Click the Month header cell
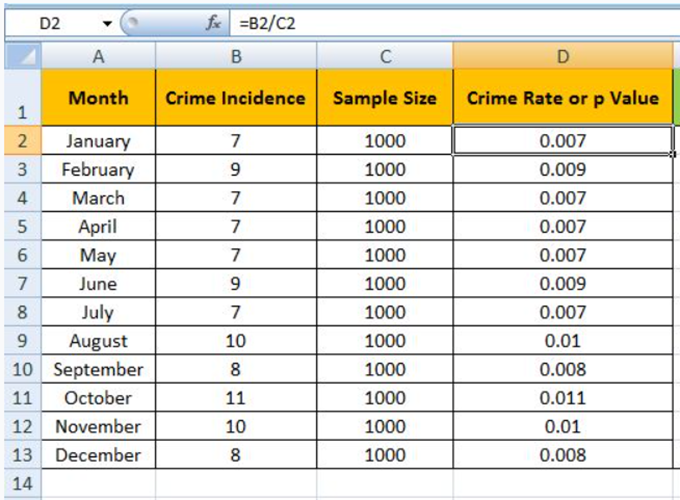Image resolution: width=680 pixels, height=500 pixels. [x=98, y=98]
